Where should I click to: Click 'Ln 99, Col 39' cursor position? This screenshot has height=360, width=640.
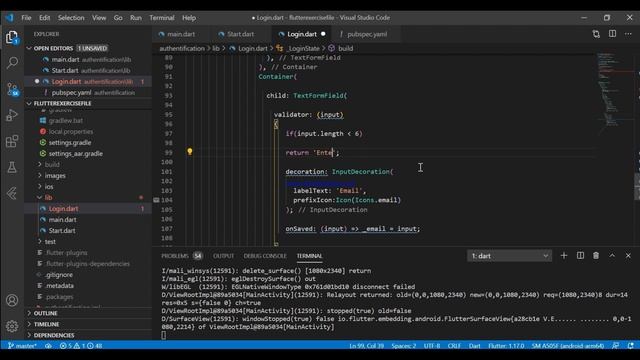(x=366, y=346)
